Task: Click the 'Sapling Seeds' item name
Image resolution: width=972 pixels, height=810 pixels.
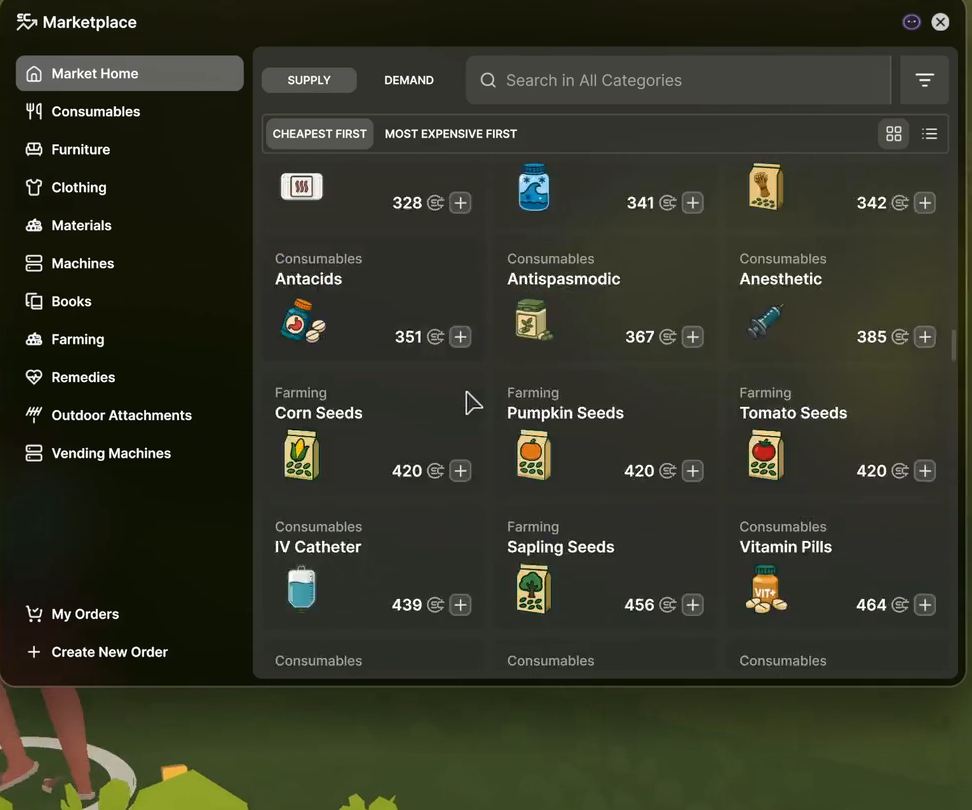Action: click(x=560, y=547)
